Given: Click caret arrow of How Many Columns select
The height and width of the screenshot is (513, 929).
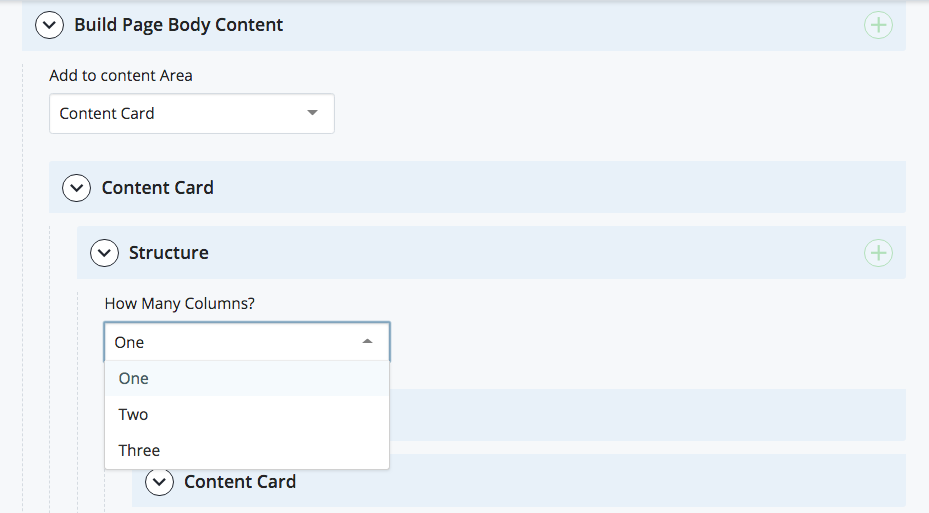Looking at the screenshot, I should pos(368,342).
